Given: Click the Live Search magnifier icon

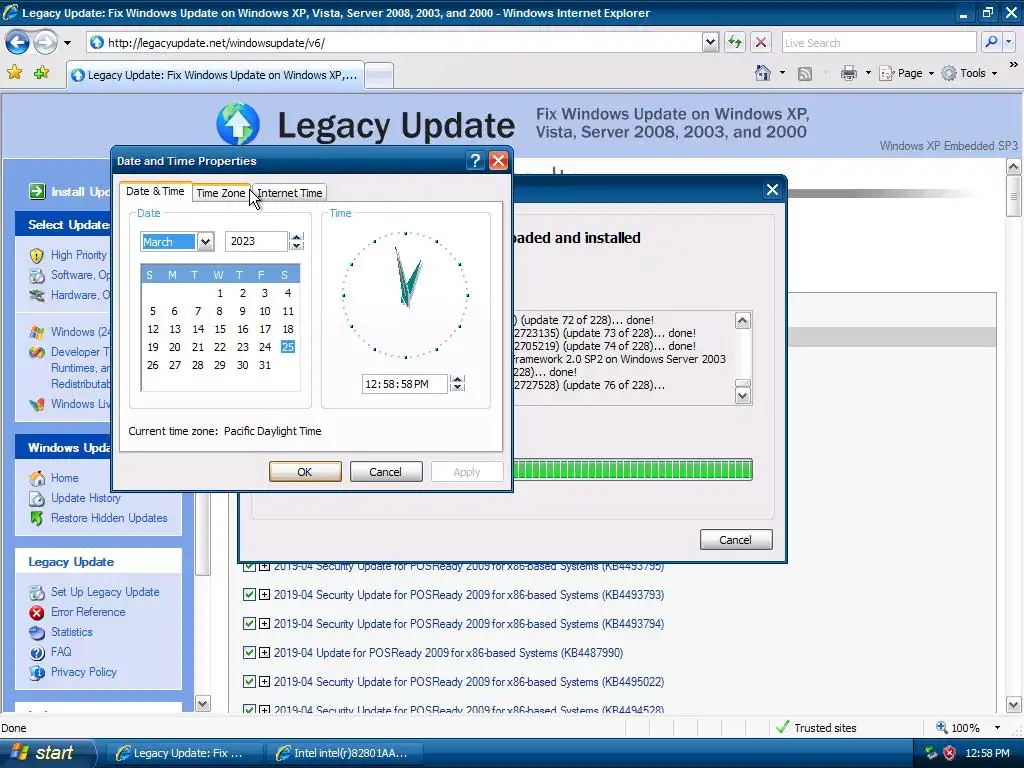Looking at the screenshot, I should [991, 42].
